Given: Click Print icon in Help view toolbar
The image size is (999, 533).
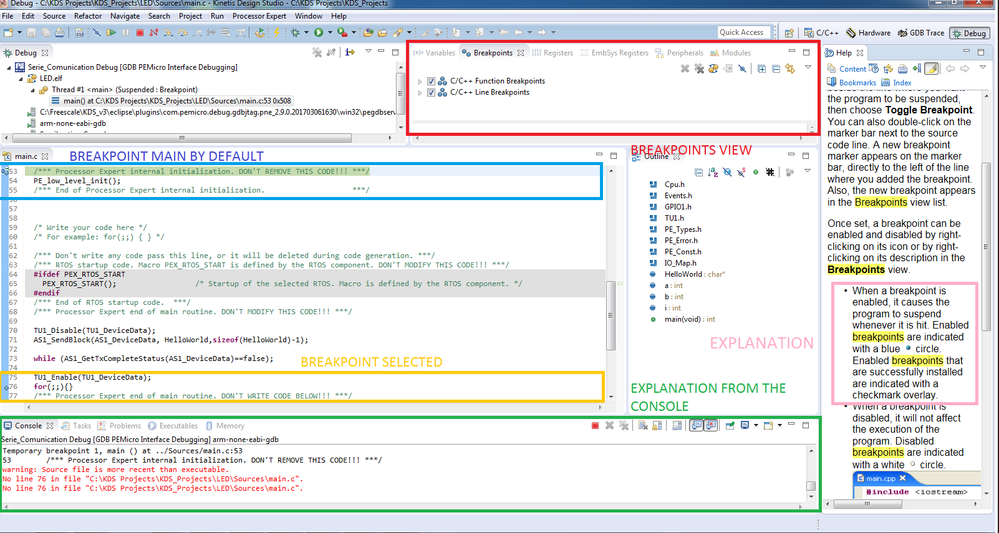Looking at the screenshot, I should (x=902, y=69).
